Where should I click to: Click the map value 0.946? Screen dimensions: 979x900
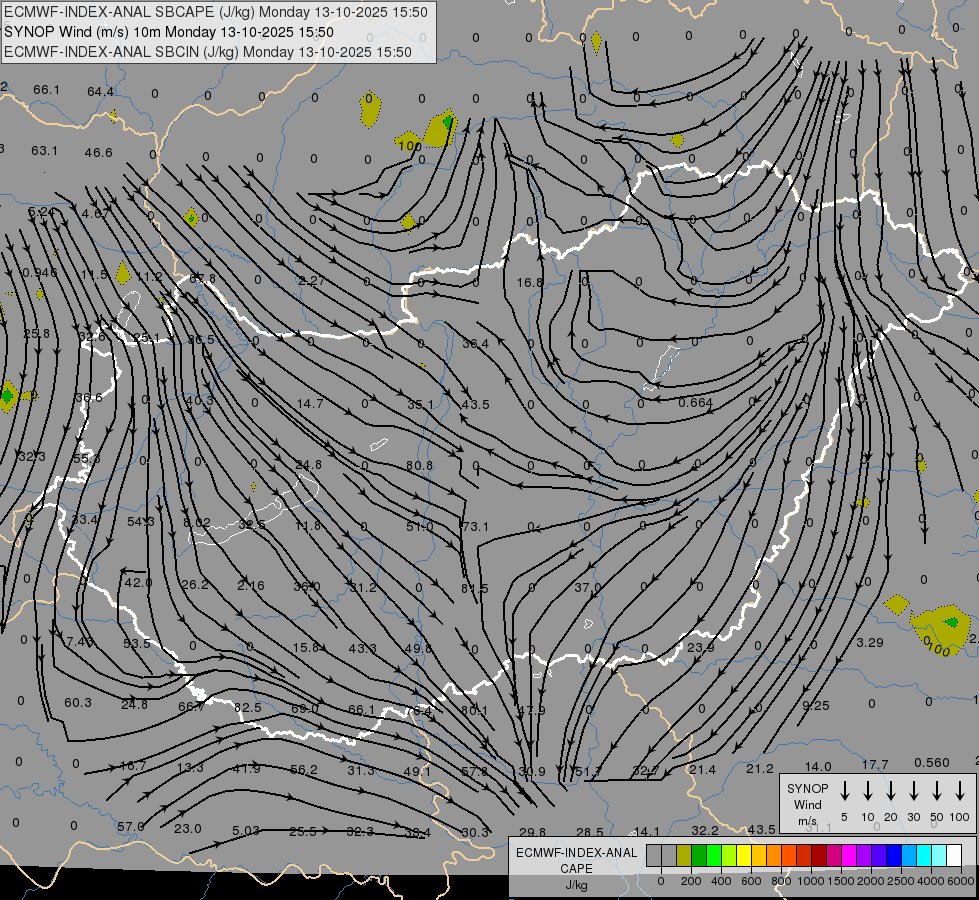coord(39,273)
